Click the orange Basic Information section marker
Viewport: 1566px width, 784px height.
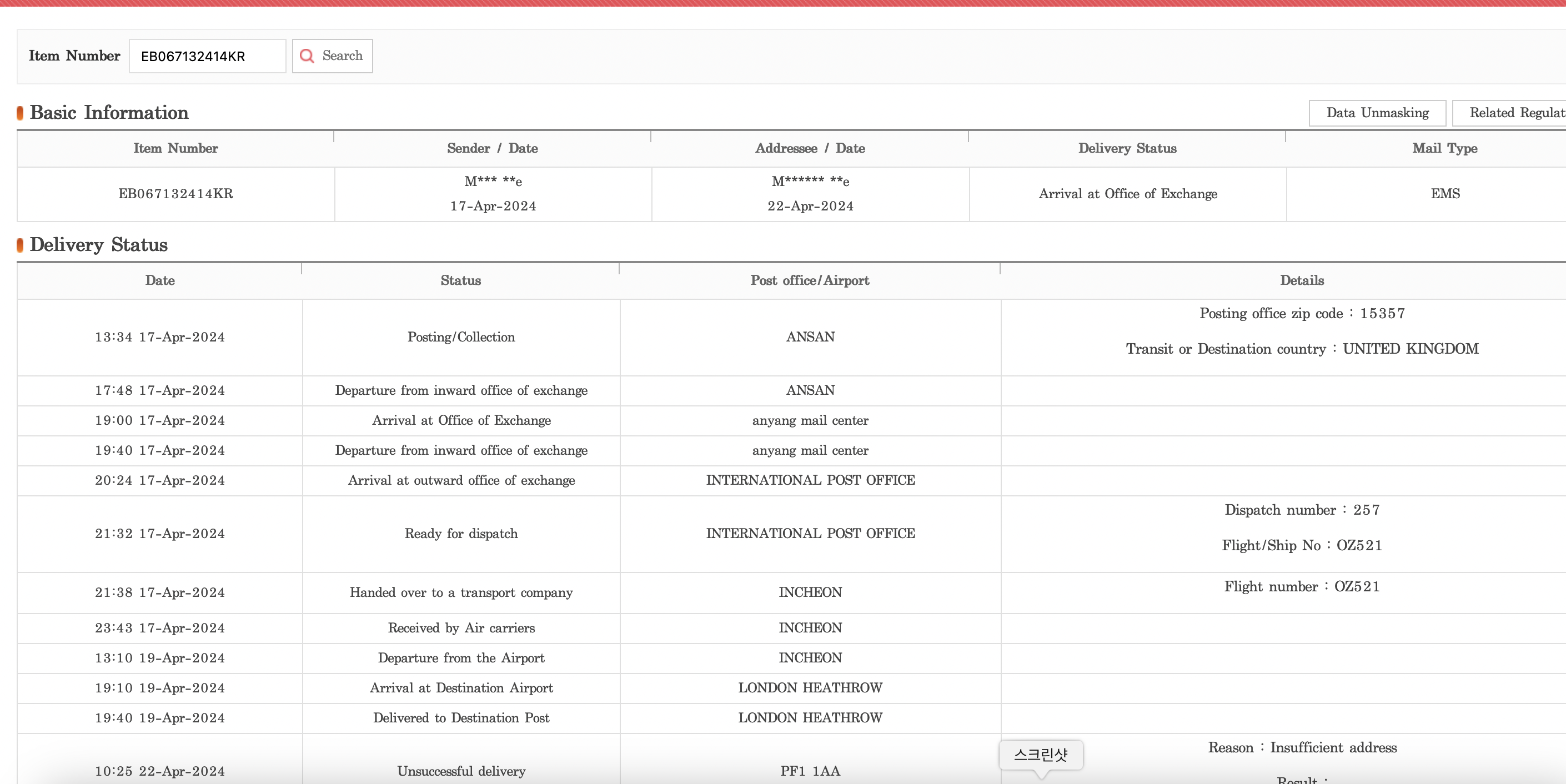pos(20,113)
